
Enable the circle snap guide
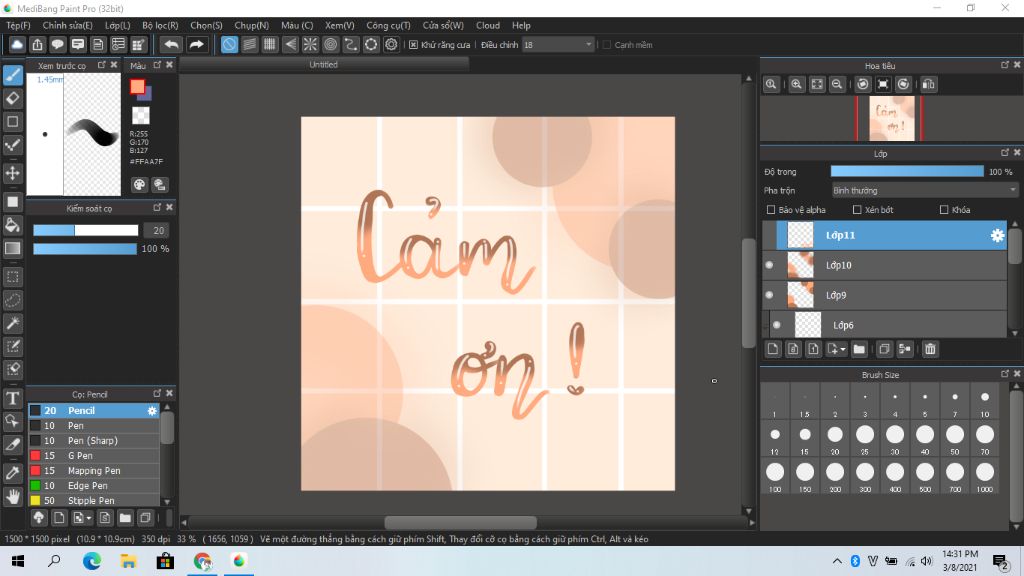pyautogui.click(x=330, y=44)
